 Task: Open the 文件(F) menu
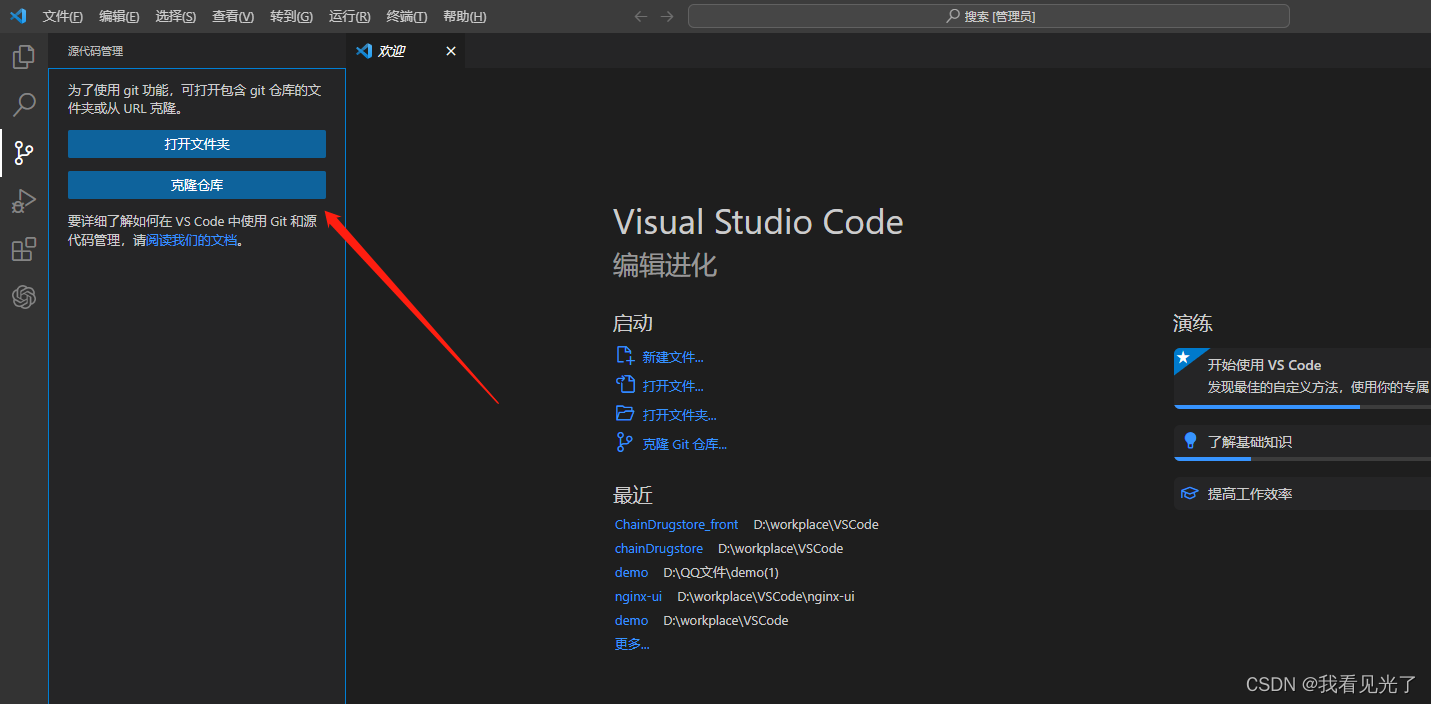(x=63, y=17)
